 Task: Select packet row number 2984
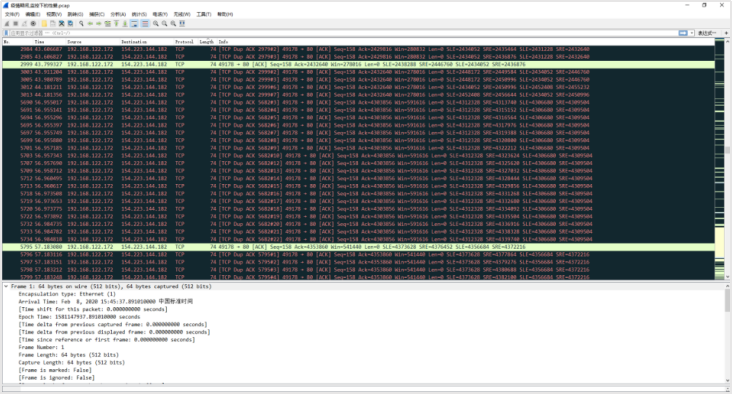[358, 49]
